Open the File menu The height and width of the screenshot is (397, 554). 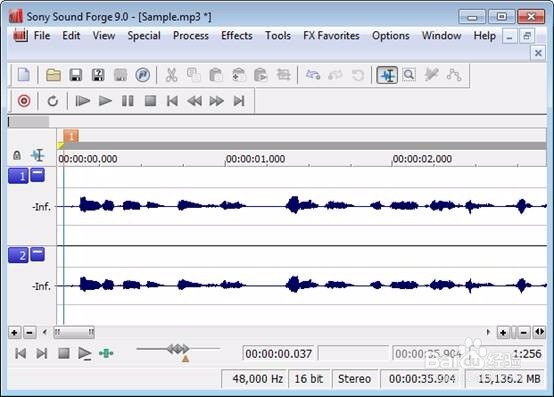(42, 36)
